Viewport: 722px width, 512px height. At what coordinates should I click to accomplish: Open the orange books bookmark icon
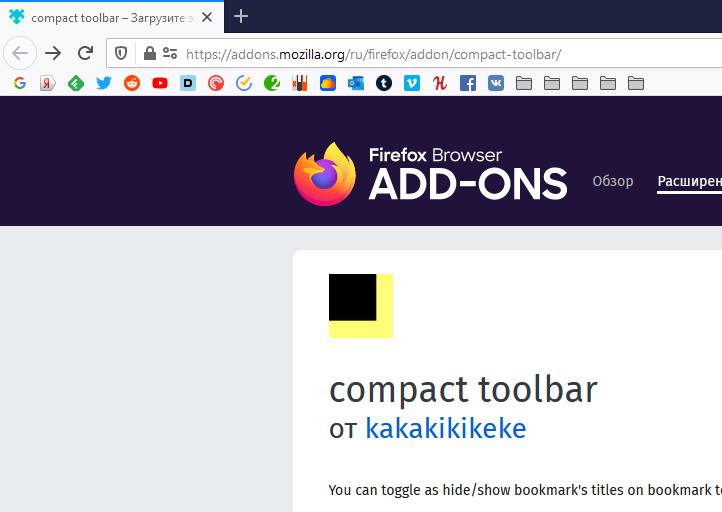300,83
